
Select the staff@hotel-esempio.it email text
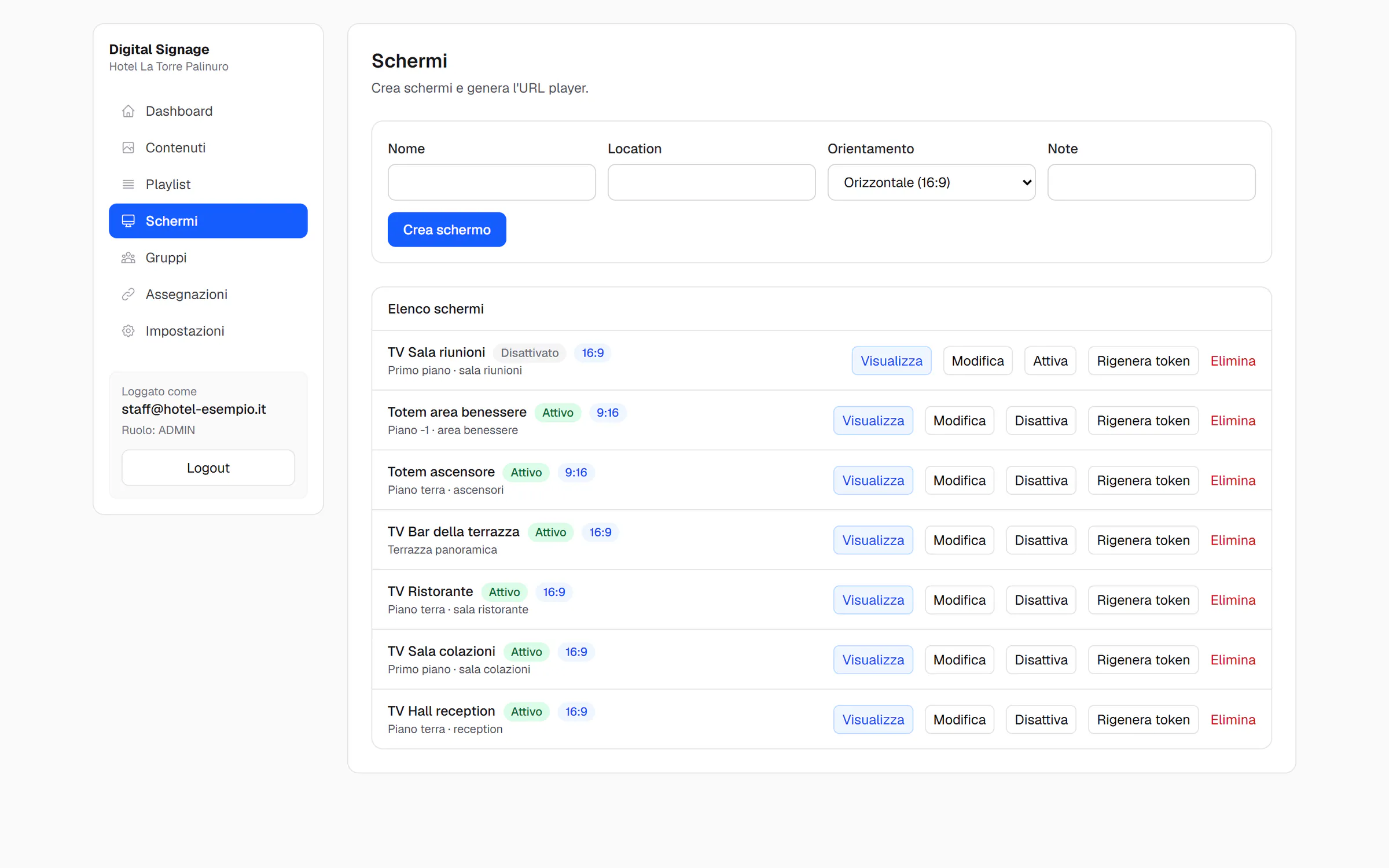click(x=193, y=409)
